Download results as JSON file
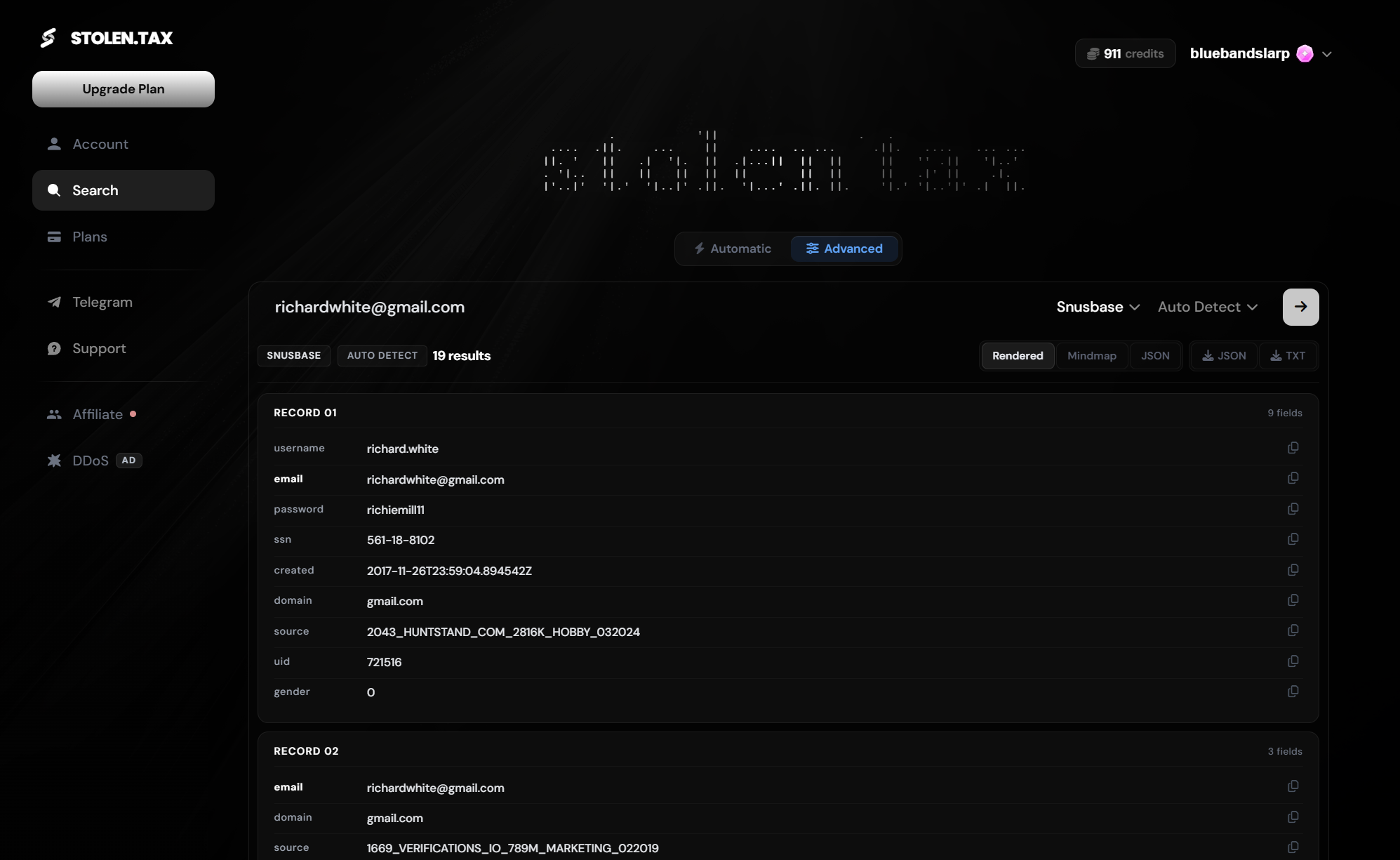The width and height of the screenshot is (1400, 860). [1224, 356]
